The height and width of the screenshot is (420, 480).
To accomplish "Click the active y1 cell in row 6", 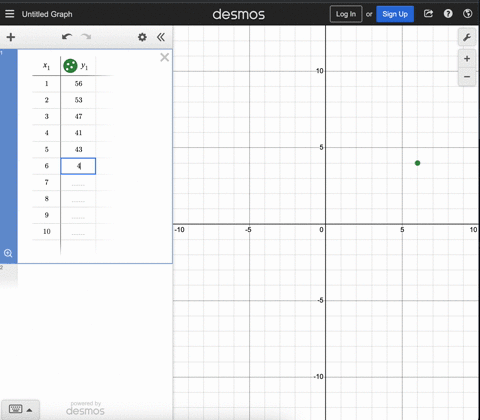I will (x=78, y=166).
